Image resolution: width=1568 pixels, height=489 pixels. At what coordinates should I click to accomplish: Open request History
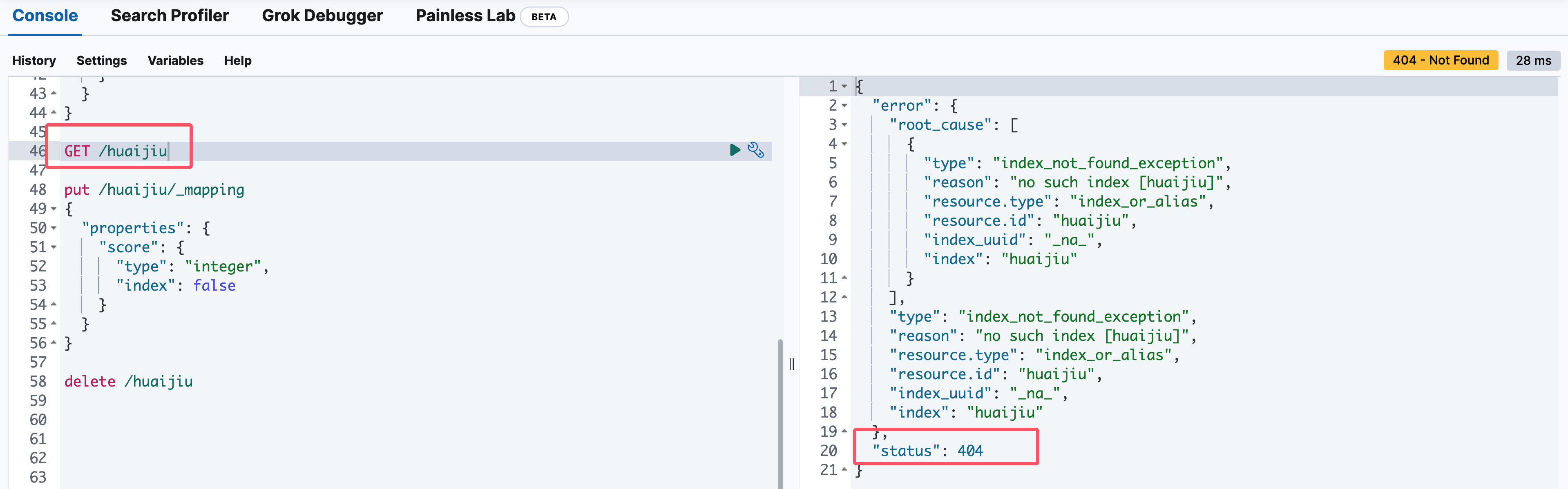[x=34, y=60]
